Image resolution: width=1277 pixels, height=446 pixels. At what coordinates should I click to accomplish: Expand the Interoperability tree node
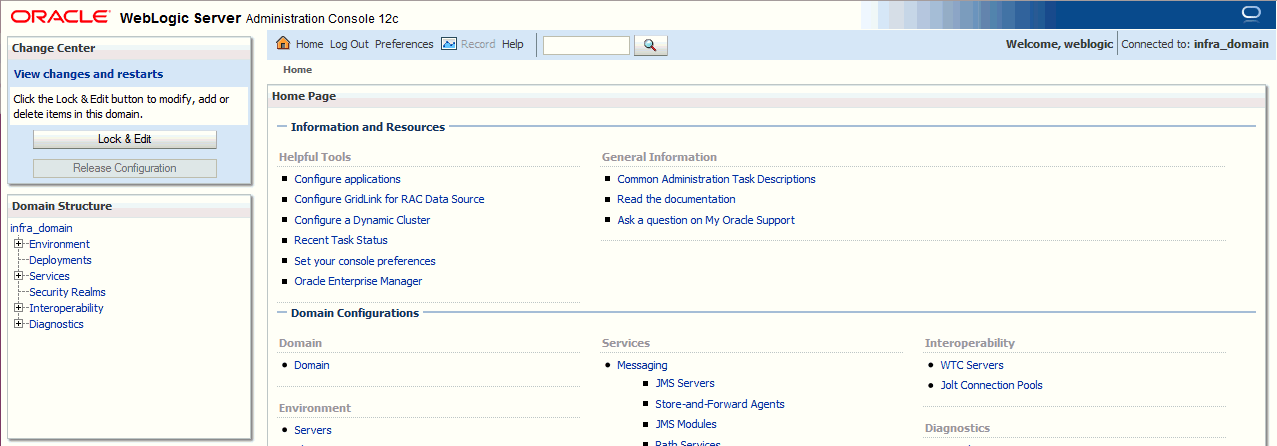click(x=18, y=308)
